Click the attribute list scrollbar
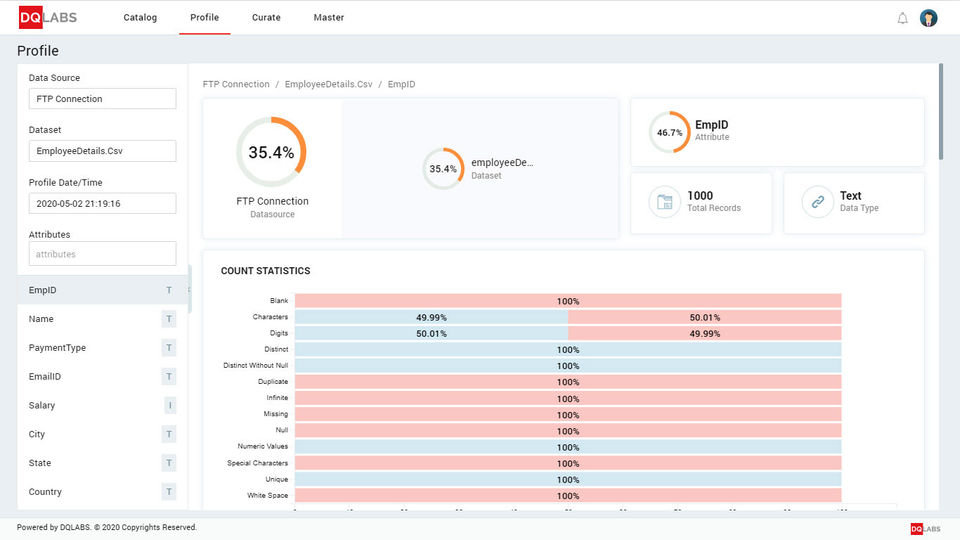This screenshot has width=960, height=540. (190, 289)
